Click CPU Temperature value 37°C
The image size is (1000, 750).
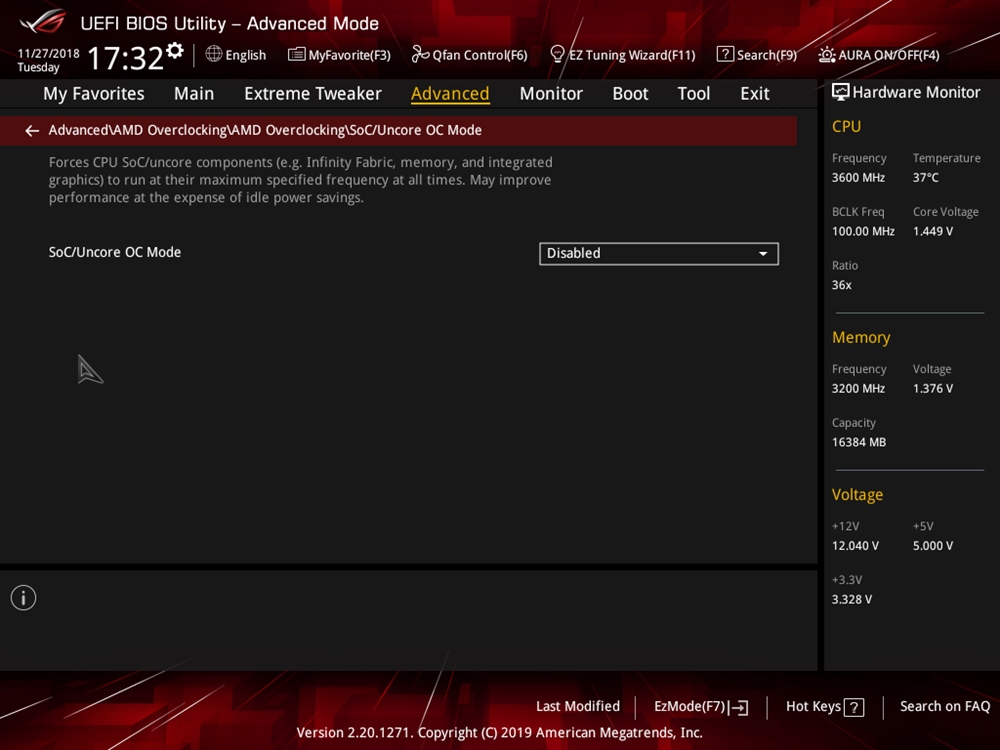point(925,178)
